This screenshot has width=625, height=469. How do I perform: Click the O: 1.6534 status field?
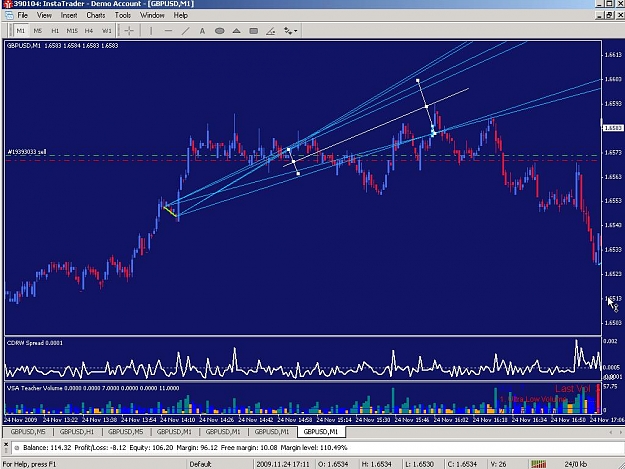tap(333, 464)
